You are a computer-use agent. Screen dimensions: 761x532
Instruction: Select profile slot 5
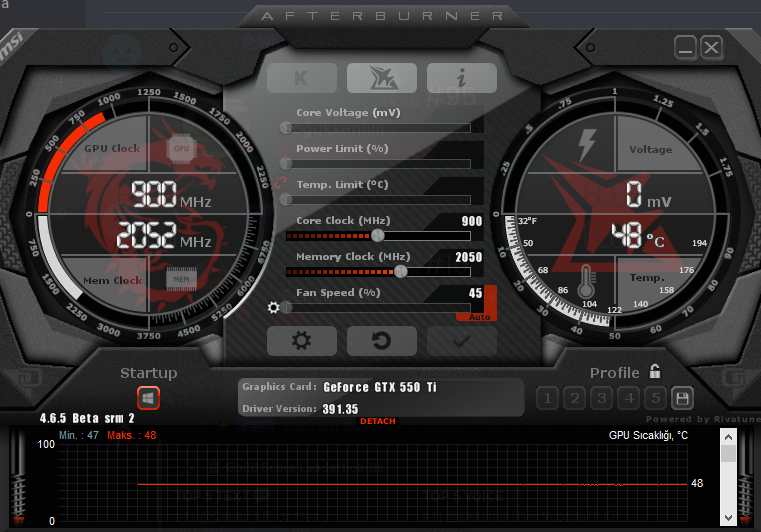point(655,398)
